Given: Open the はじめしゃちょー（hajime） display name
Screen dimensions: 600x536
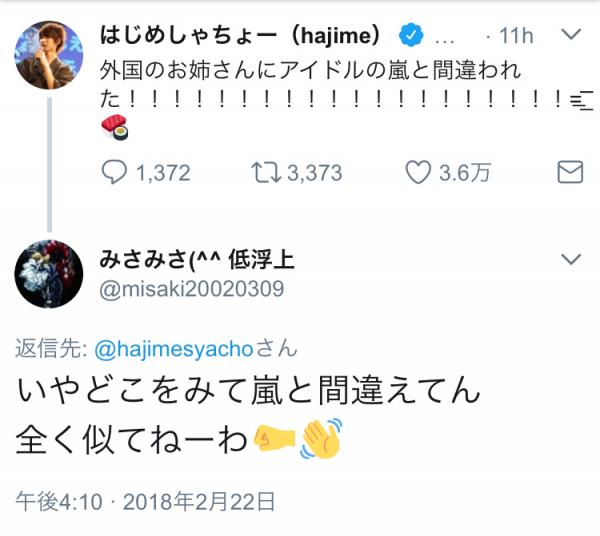Looking at the screenshot, I should pyautogui.click(x=241, y=36).
